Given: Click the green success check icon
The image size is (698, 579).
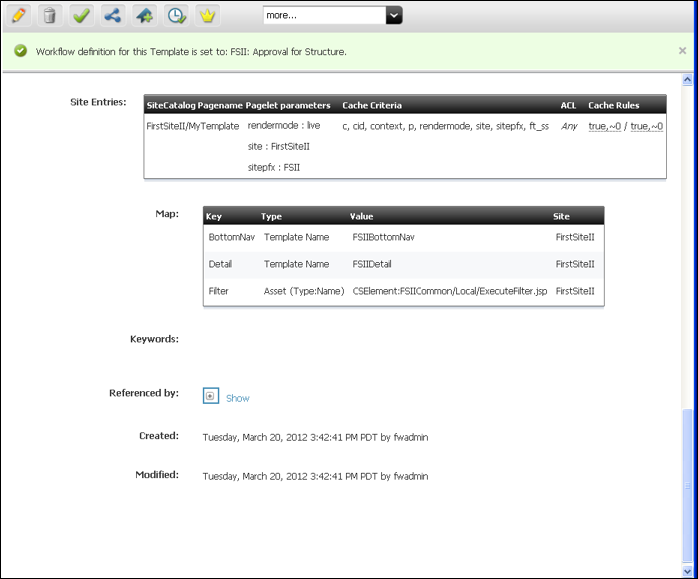Looking at the screenshot, I should [x=20, y=51].
